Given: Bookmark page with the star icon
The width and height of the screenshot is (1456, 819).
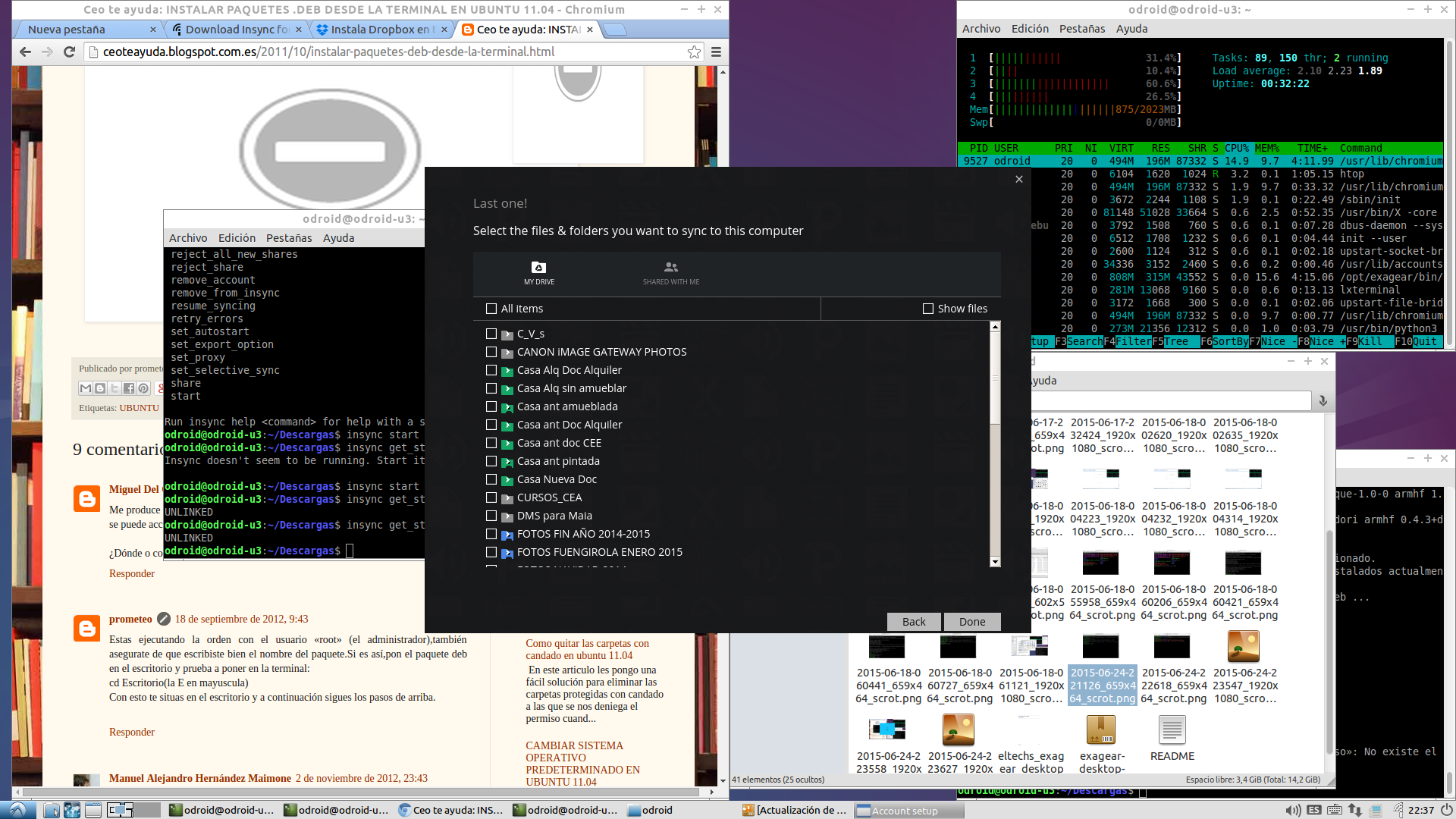Looking at the screenshot, I should point(694,52).
